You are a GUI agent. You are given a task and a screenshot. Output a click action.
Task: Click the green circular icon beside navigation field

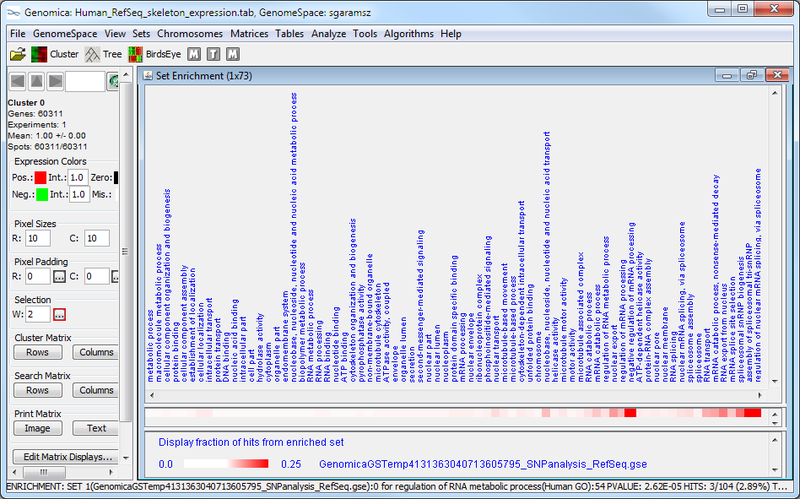point(113,81)
